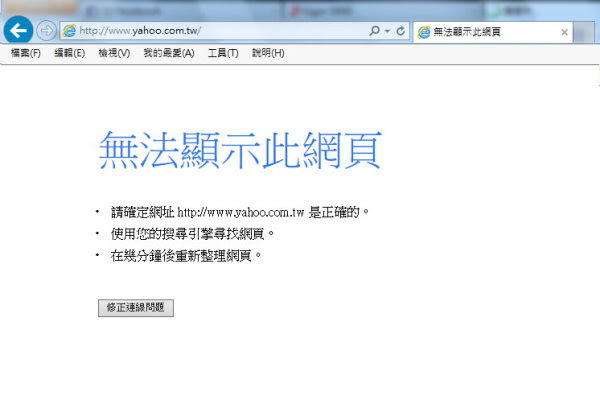Select the tab titled 無法顯示此網頁

(x=493, y=32)
